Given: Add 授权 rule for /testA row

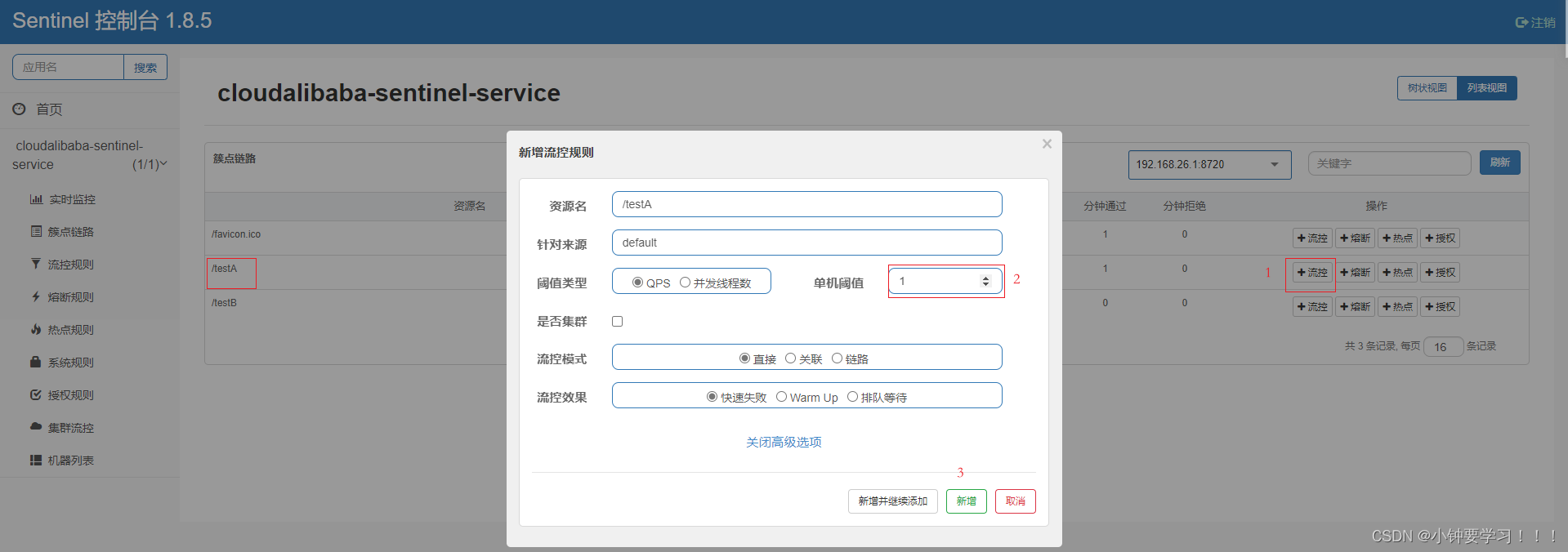Looking at the screenshot, I should tap(1441, 273).
